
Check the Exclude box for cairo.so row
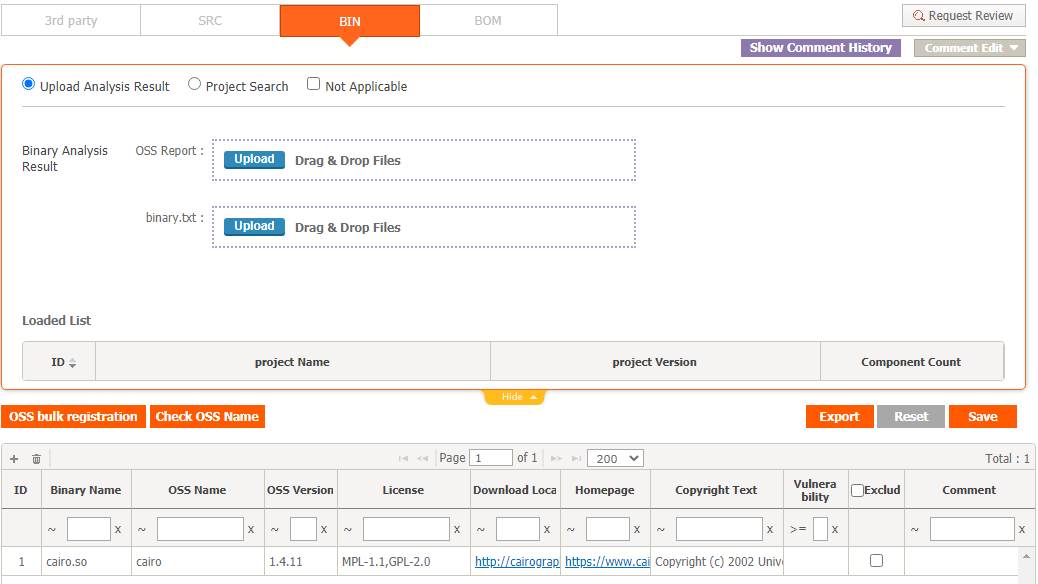coord(876,560)
